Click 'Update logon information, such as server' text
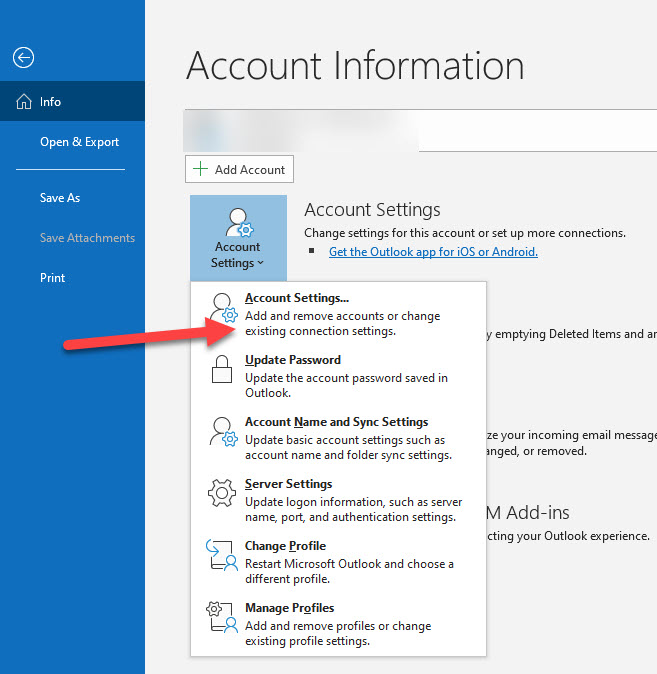 pyautogui.click(x=353, y=502)
